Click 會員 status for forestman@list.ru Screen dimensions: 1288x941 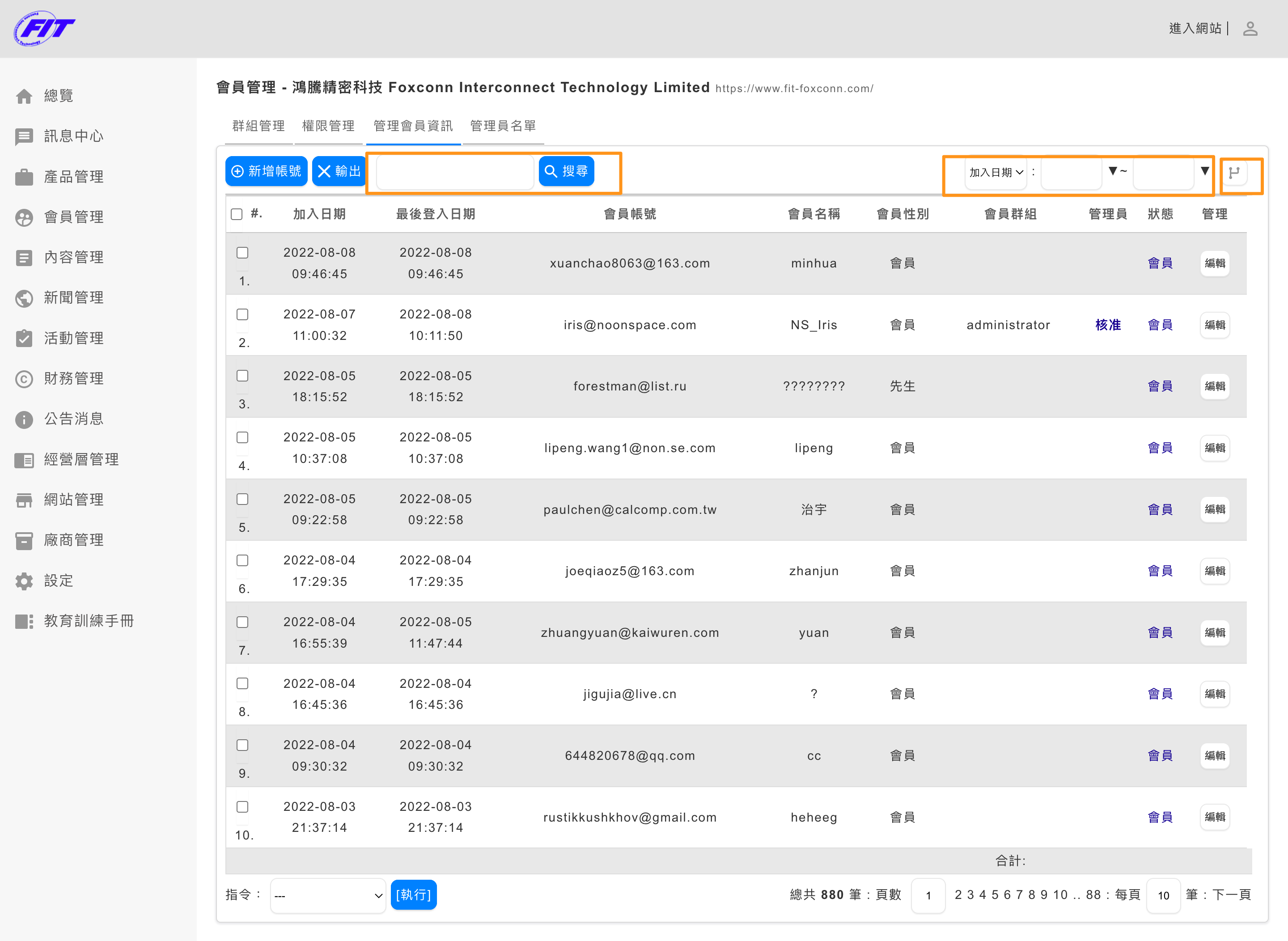pos(1160,386)
